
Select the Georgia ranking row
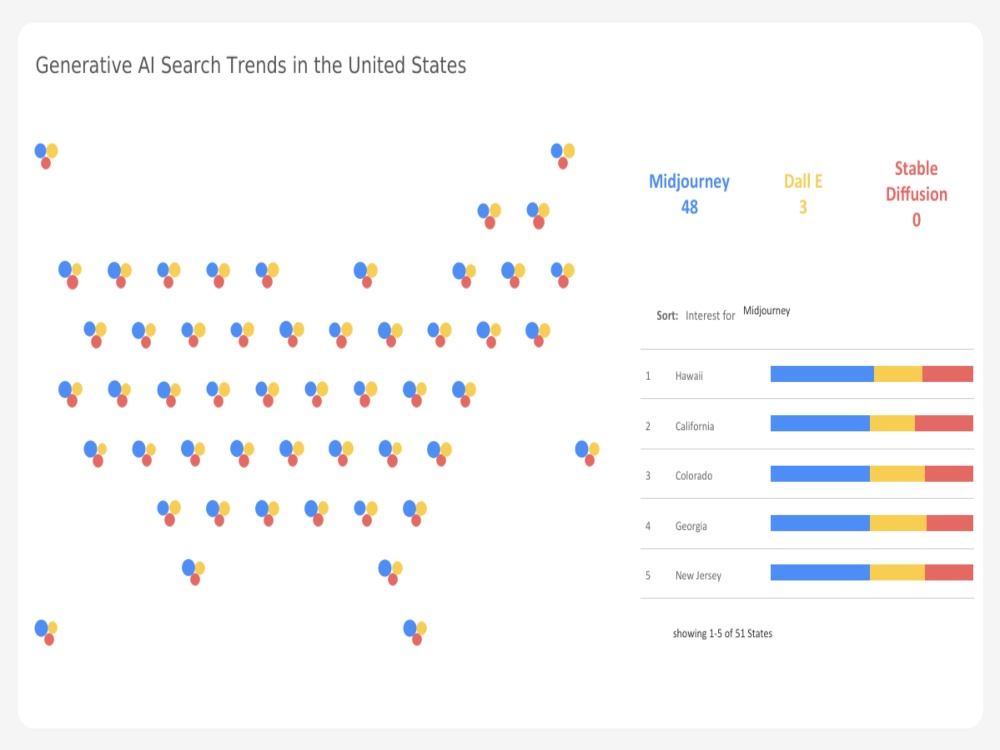coord(807,524)
